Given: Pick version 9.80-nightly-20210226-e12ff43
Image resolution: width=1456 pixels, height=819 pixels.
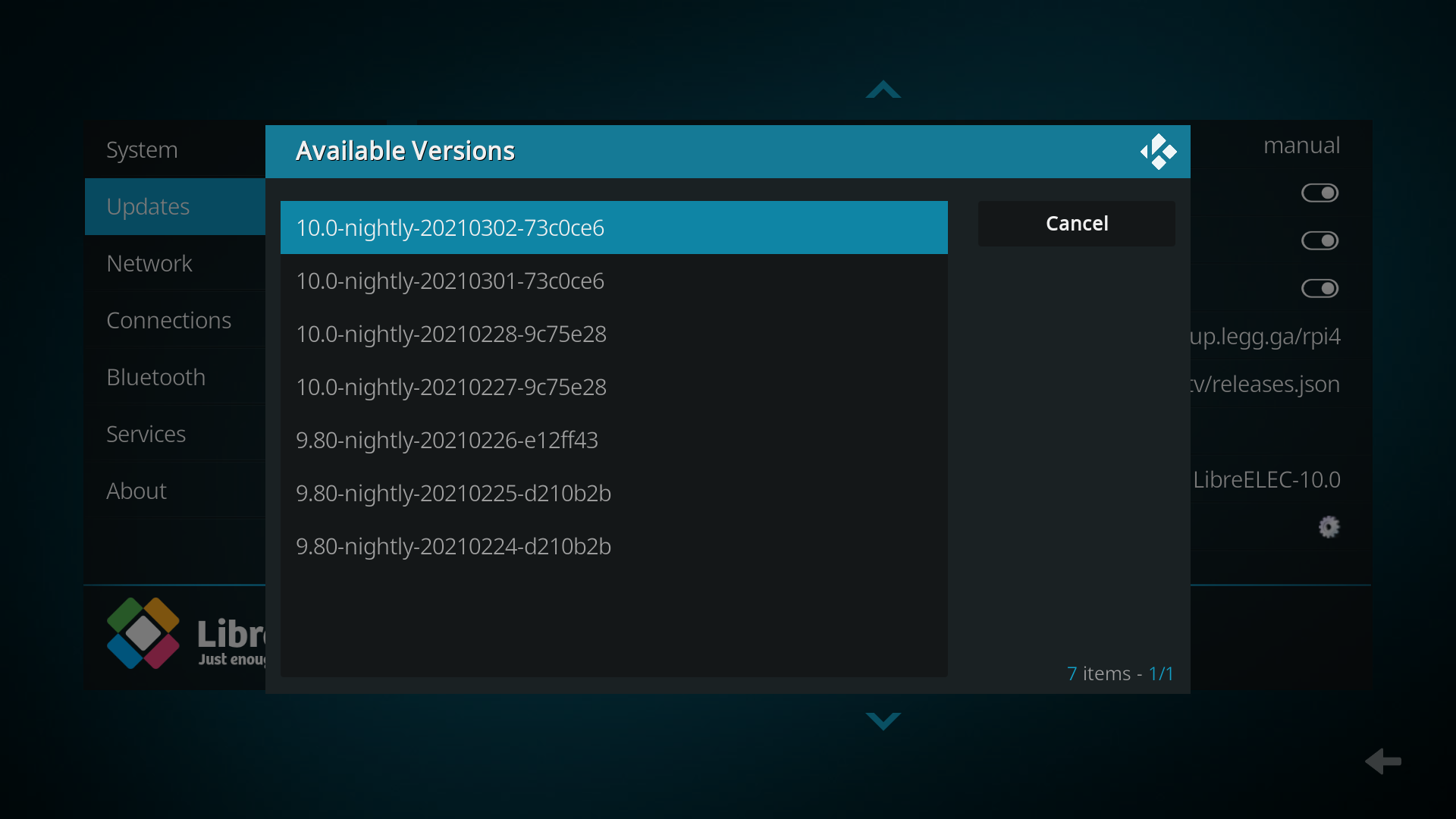Looking at the screenshot, I should click(x=613, y=440).
